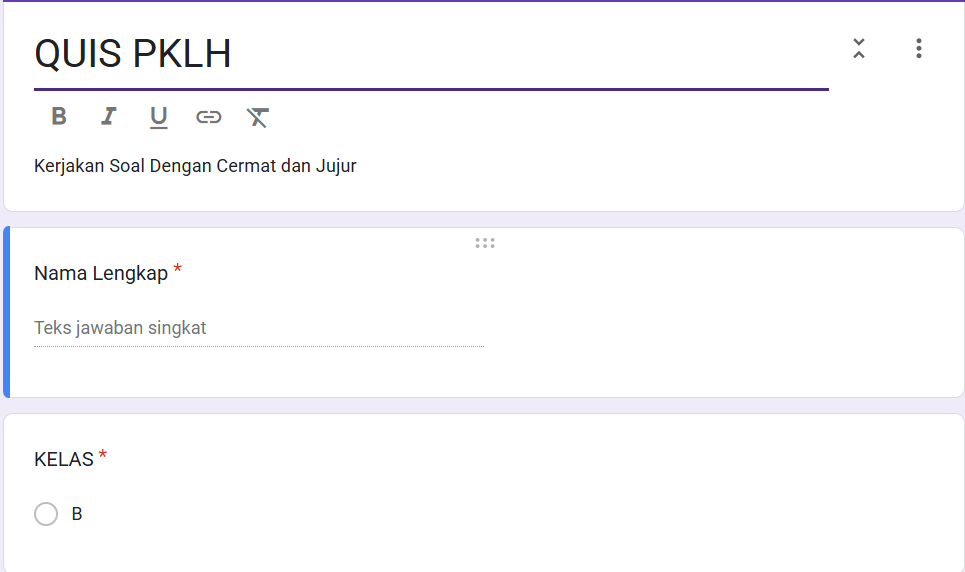The image size is (965, 572).
Task: Edit description Kerjakan Soal Dengan Cermat dan Jujur
Action: coord(195,166)
